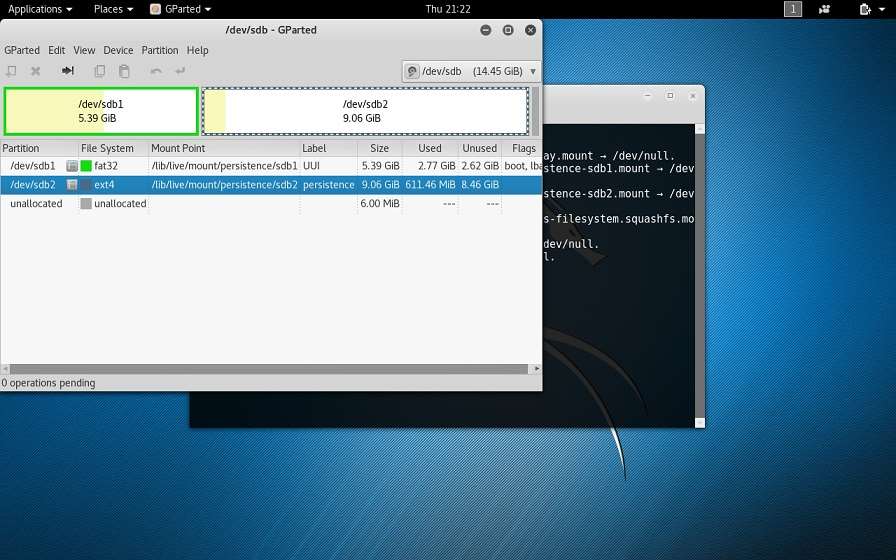Open the GParted menu in menu bar
Screen dimensions: 896x560
22,50
